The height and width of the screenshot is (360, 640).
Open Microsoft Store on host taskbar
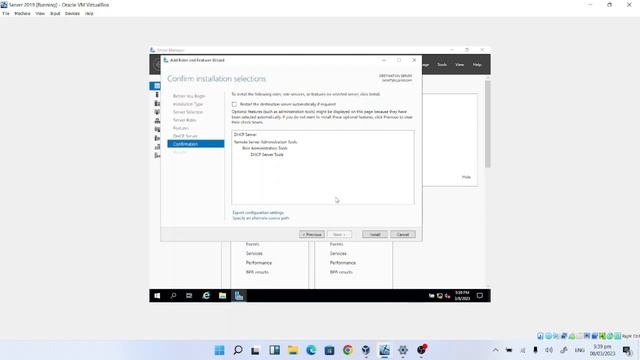tap(329, 350)
